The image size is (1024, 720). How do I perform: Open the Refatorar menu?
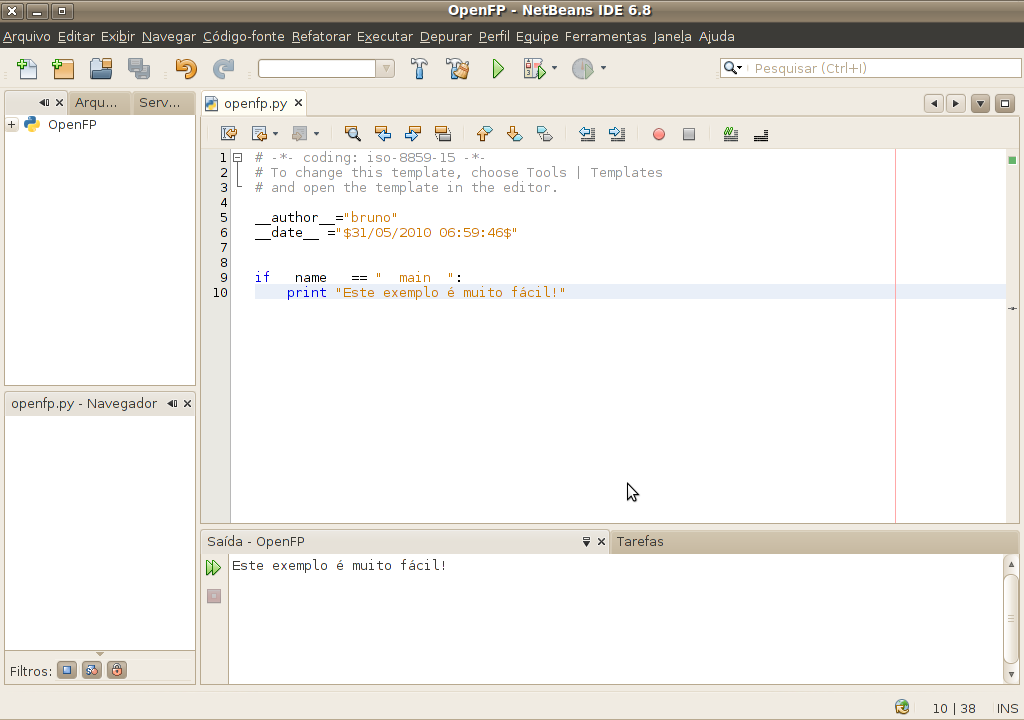click(x=321, y=37)
